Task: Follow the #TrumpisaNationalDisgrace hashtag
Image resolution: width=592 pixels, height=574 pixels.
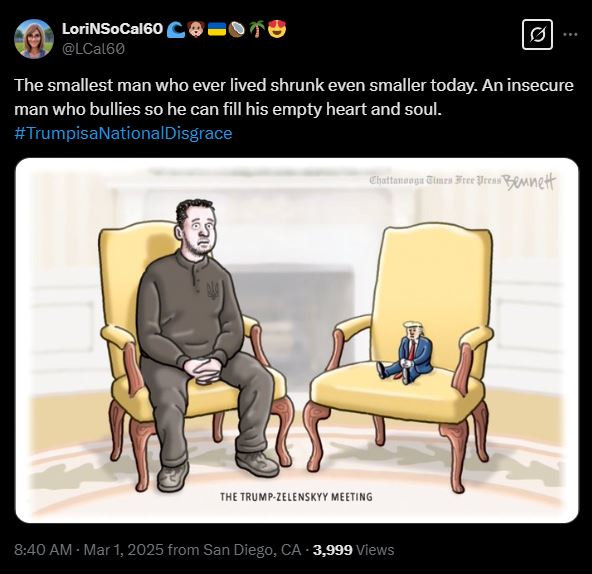Action: 123,133
